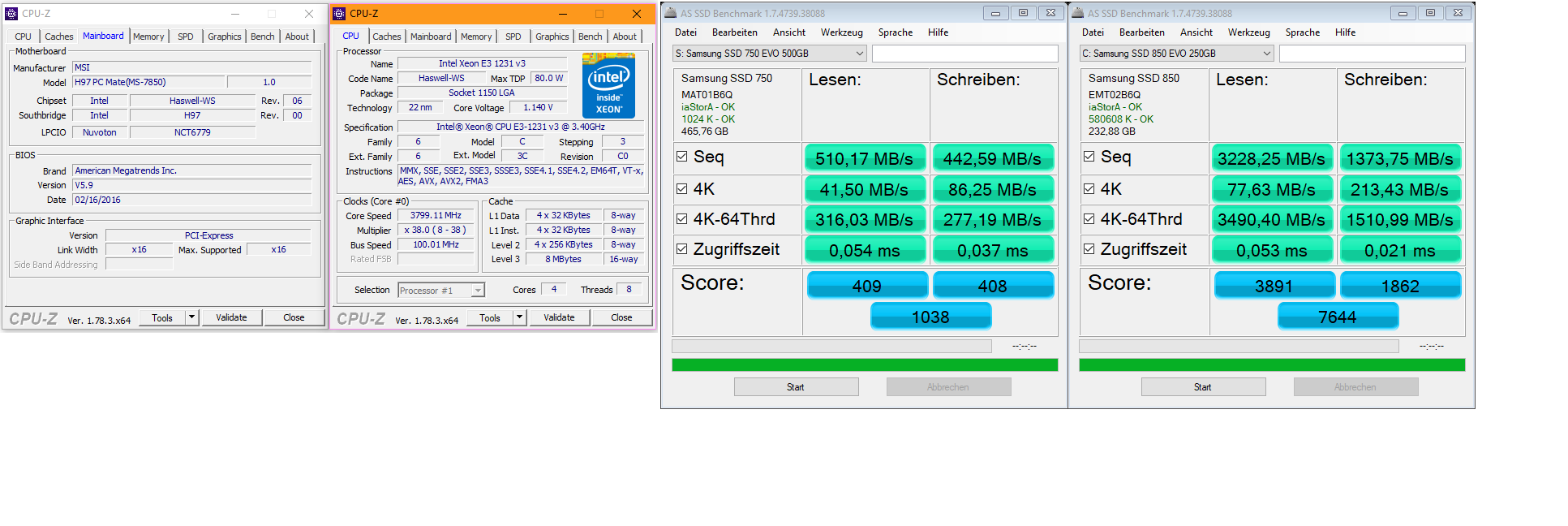Click green progress bar in Samsung SSD 850 window
The image size is (1568, 526).
(x=1272, y=364)
